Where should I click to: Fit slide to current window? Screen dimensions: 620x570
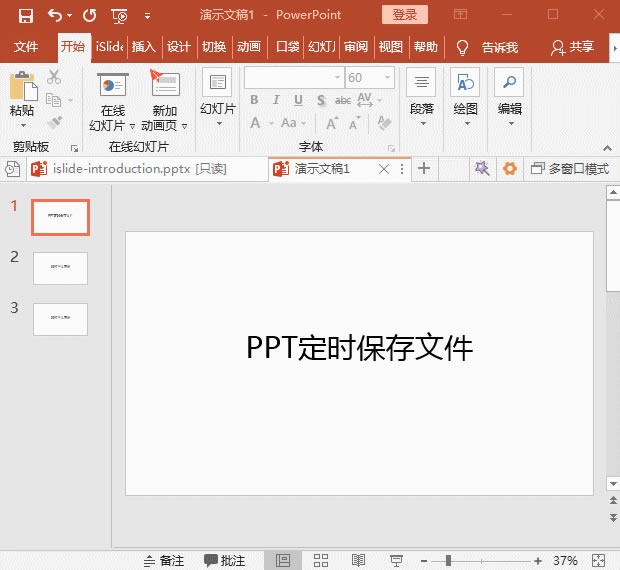pos(599,560)
